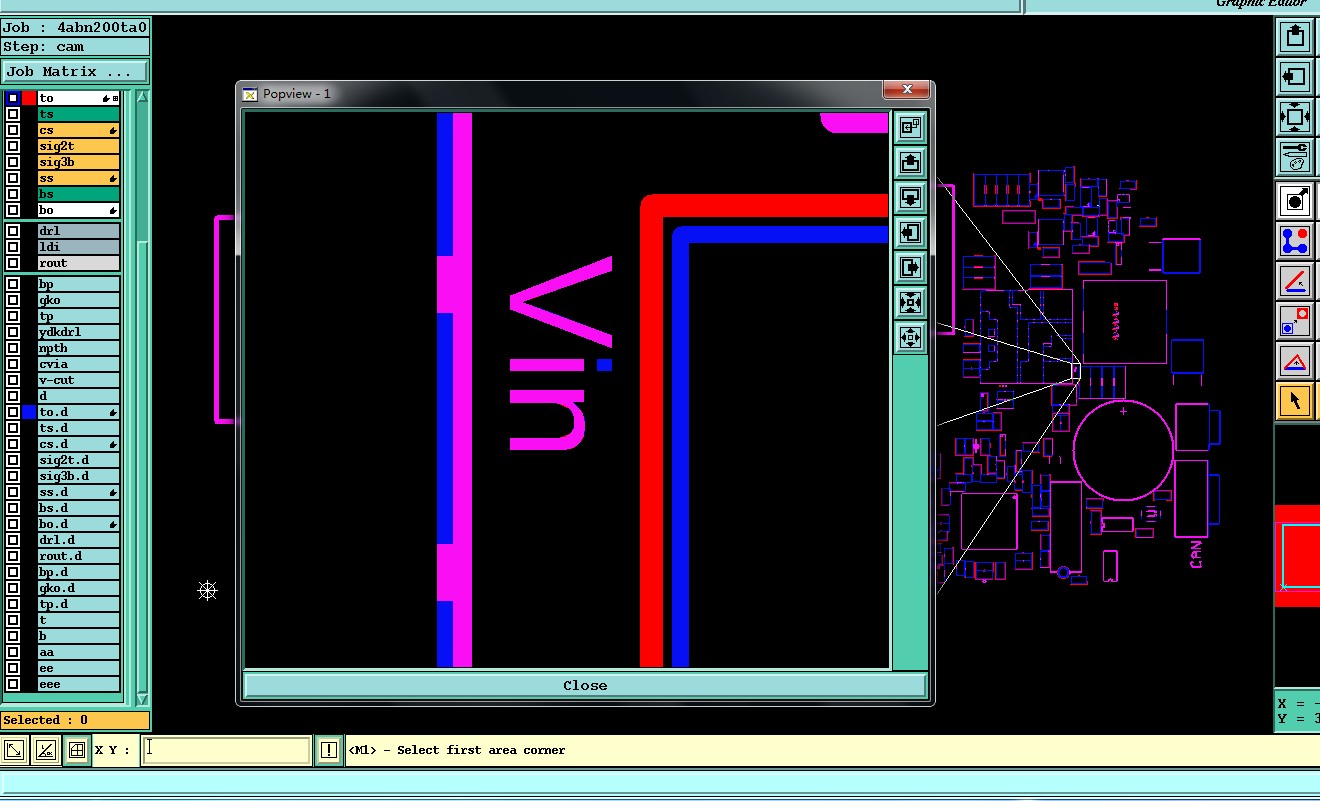
Task: Select the aa layer name
Action: pos(79,652)
